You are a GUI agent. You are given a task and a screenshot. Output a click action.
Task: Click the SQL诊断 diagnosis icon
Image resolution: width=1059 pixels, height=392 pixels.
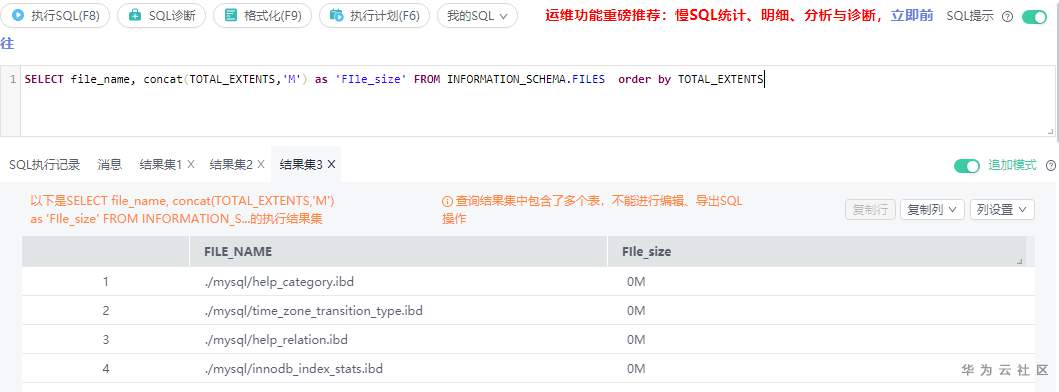coord(135,16)
